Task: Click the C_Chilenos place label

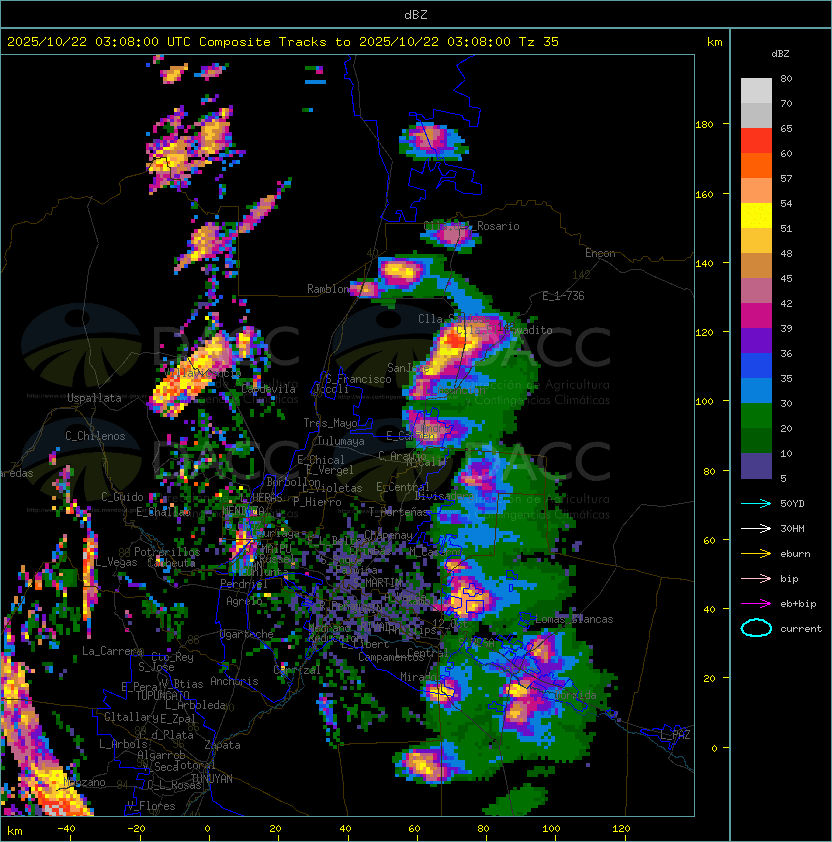Action: [x=95, y=436]
